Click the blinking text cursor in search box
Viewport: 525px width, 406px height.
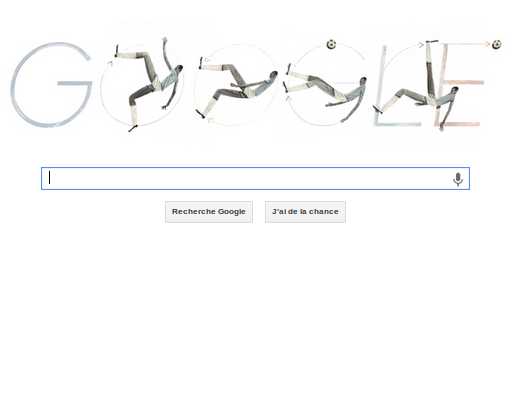50,177
